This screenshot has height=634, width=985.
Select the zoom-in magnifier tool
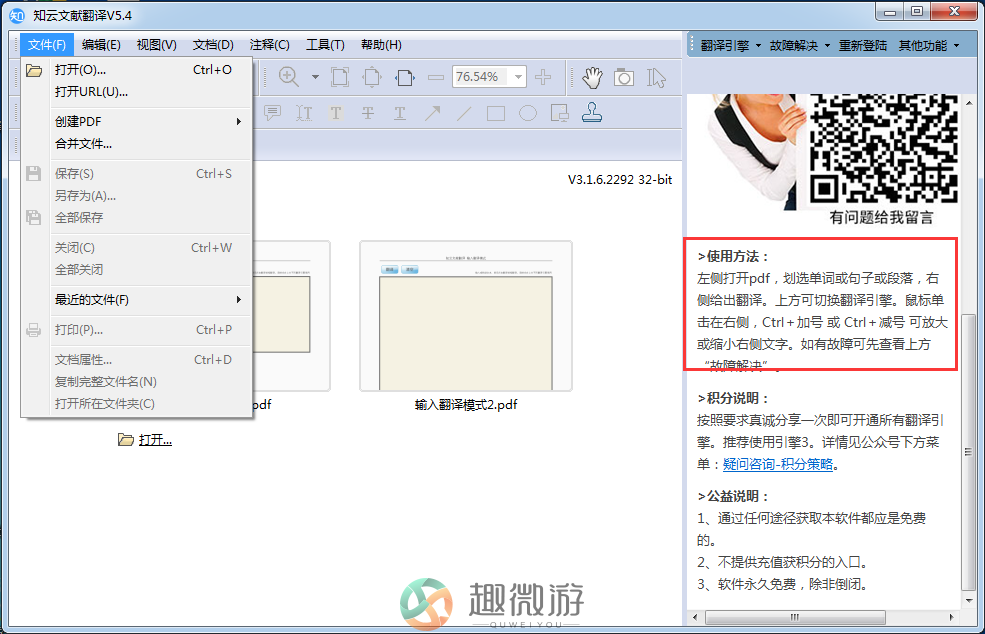[288, 77]
